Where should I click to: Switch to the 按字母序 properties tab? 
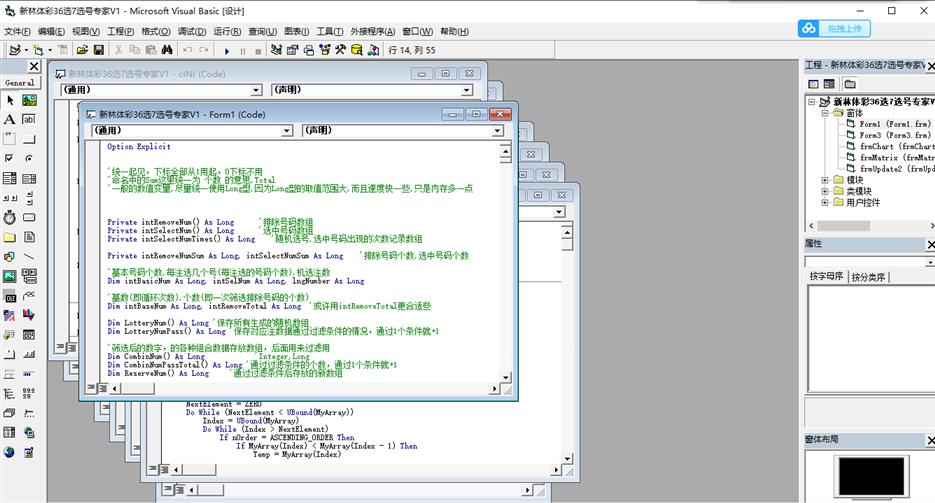pos(826,277)
